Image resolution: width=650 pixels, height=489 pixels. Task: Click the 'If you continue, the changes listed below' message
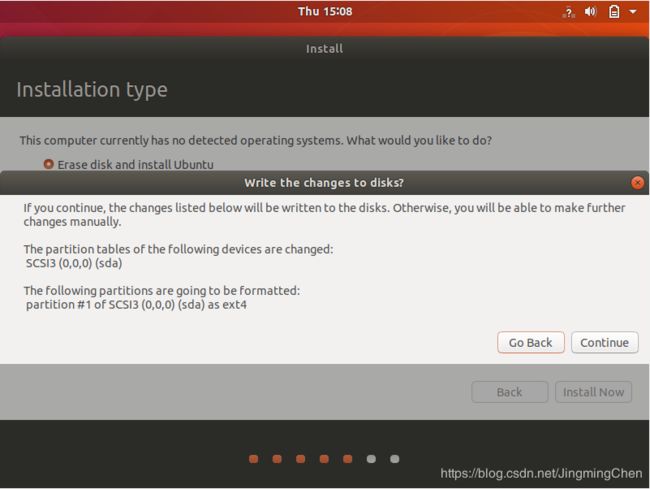pos(324,215)
